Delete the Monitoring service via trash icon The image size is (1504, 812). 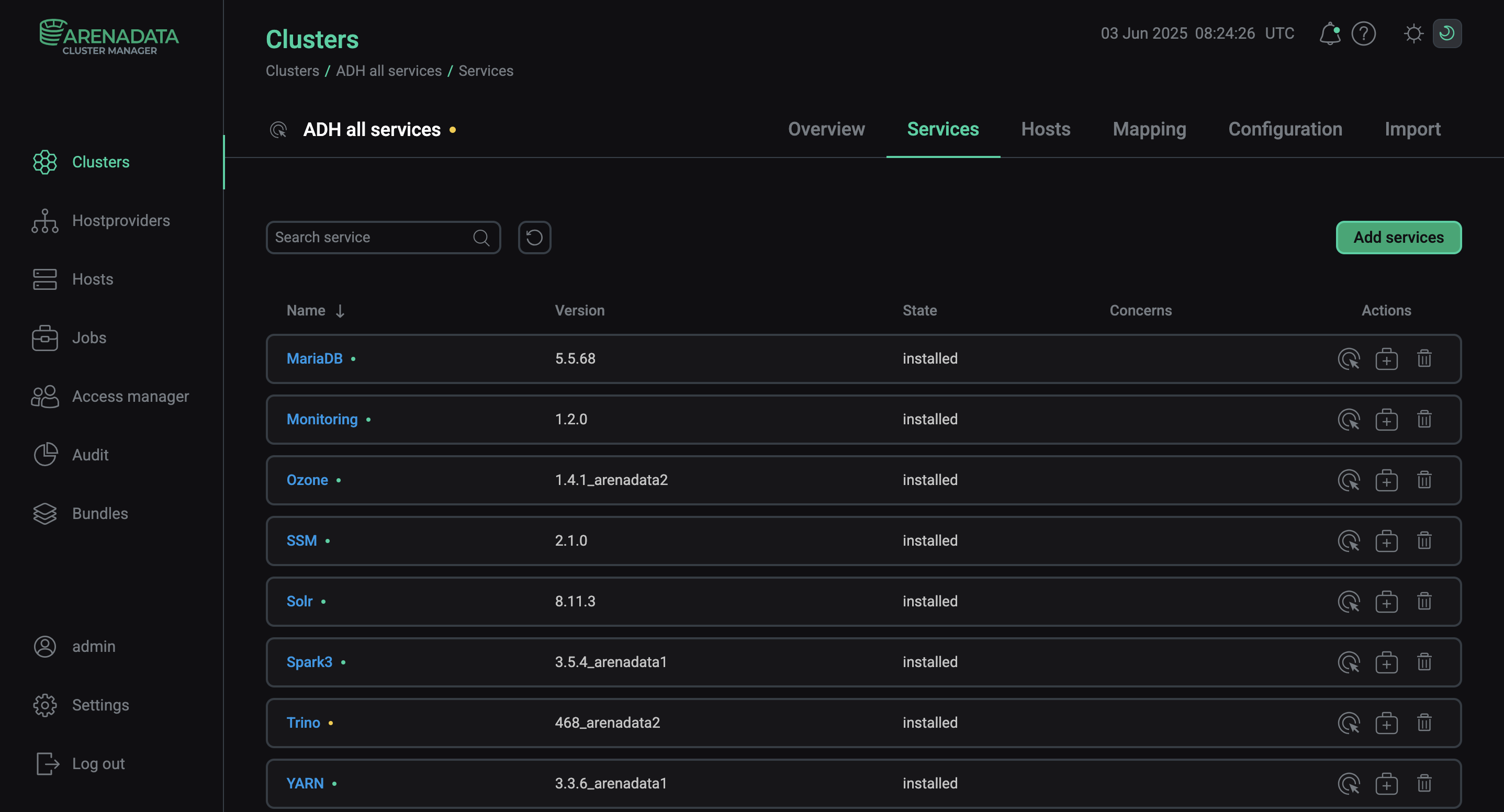1424,419
